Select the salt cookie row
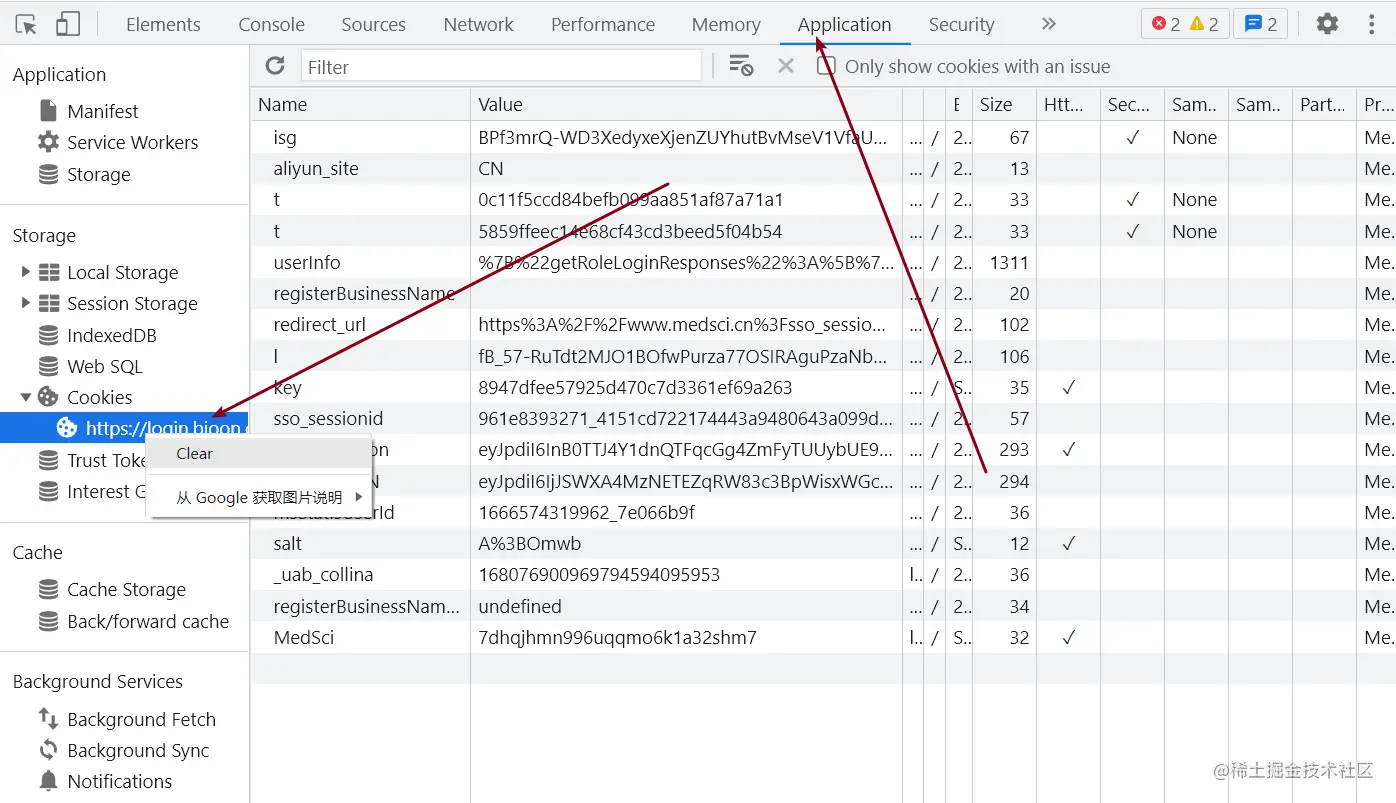This screenshot has height=803, width=1396. click(x=823, y=543)
